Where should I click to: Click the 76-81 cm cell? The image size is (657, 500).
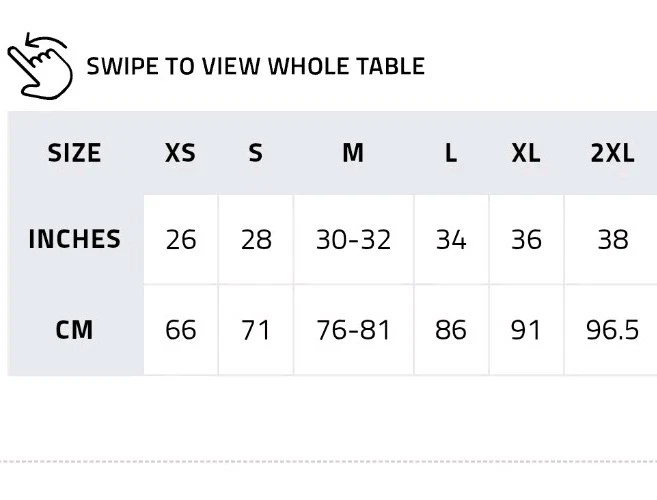point(353,330)
